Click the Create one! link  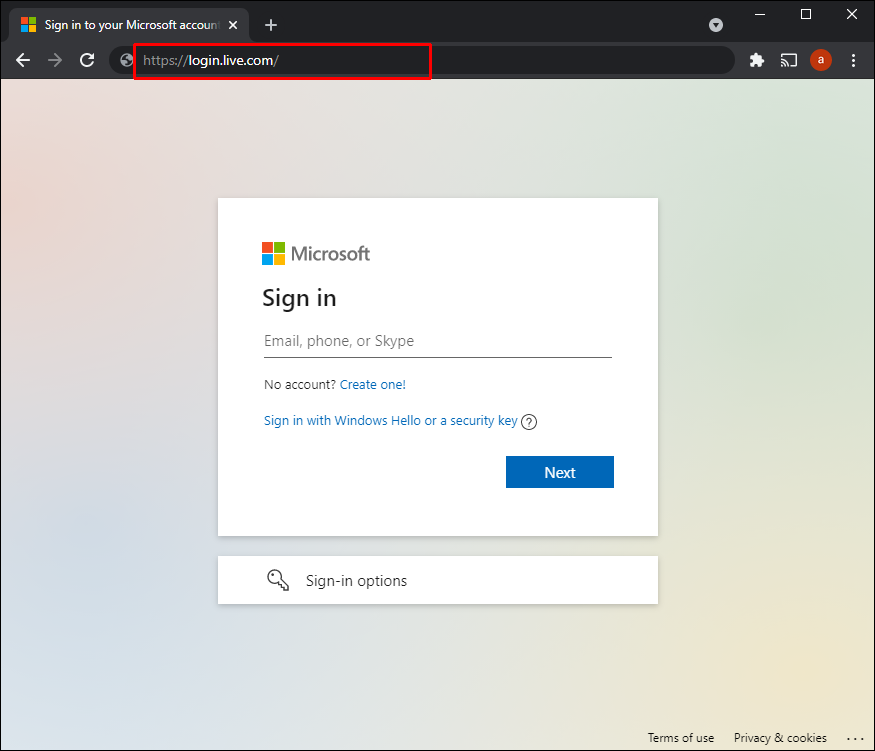tap(372, 384)
